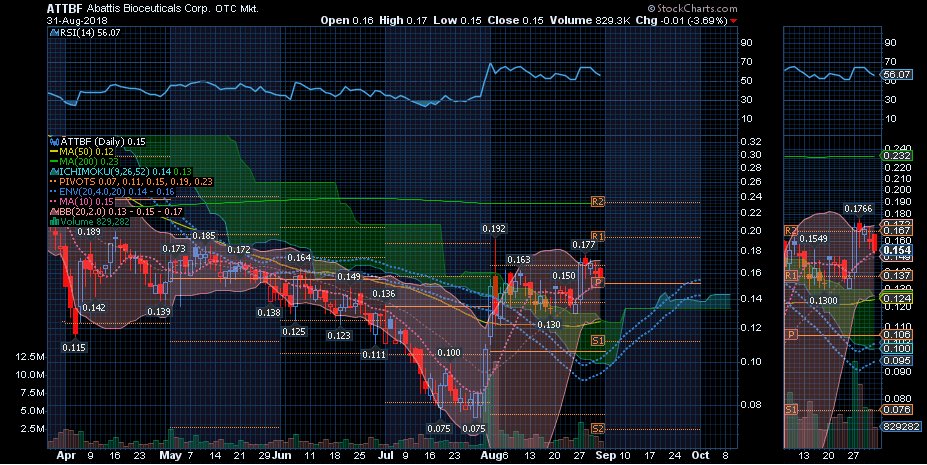Click the PIVOTS legend entry
927x465 pixels.
(135, 182)
